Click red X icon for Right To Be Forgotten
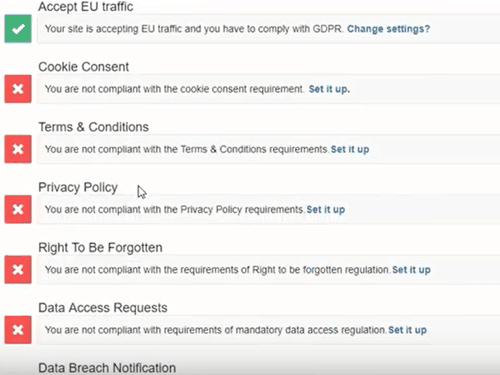 (18, 270)
